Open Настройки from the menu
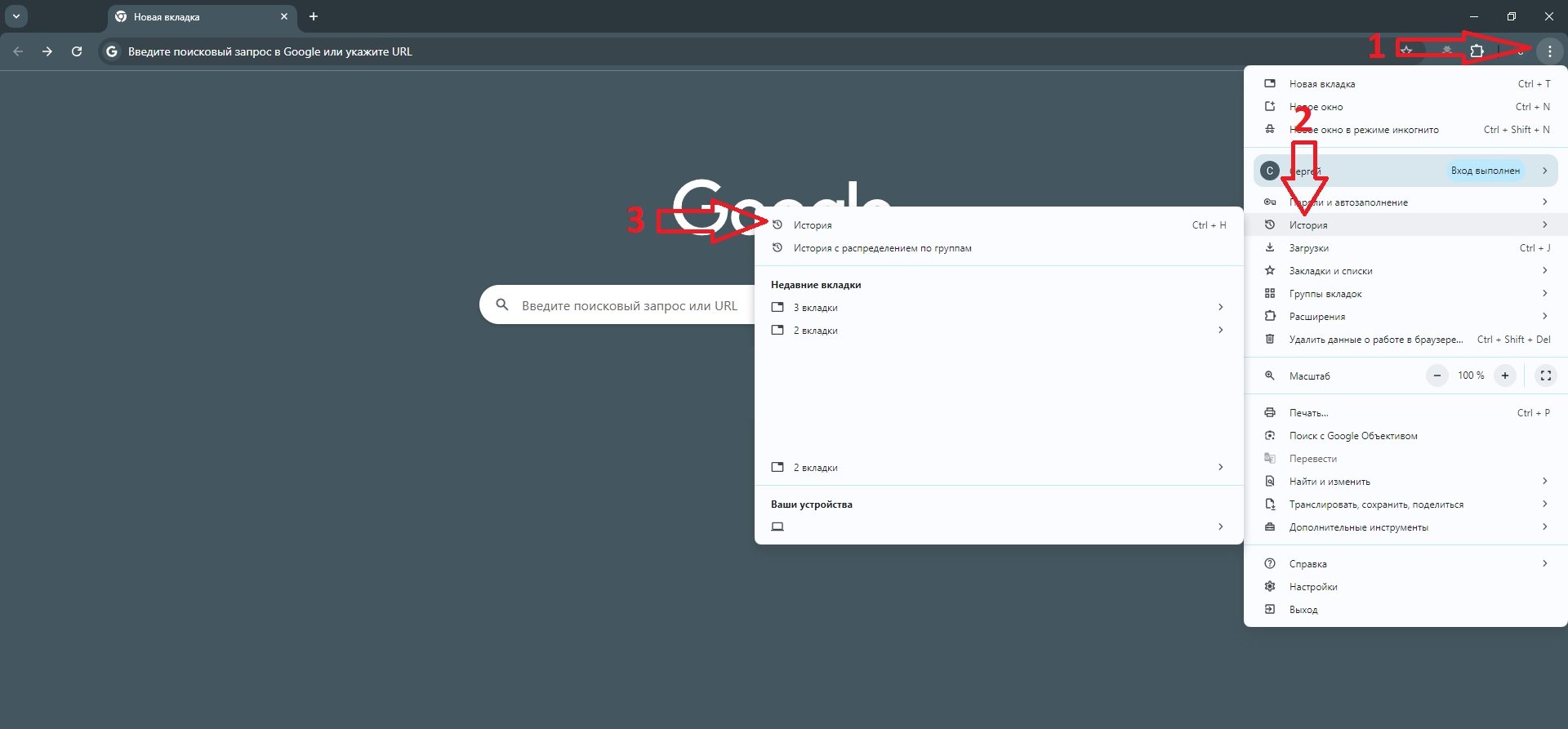The height and width of the screenshot is (729, 1568). [1405, 586]
